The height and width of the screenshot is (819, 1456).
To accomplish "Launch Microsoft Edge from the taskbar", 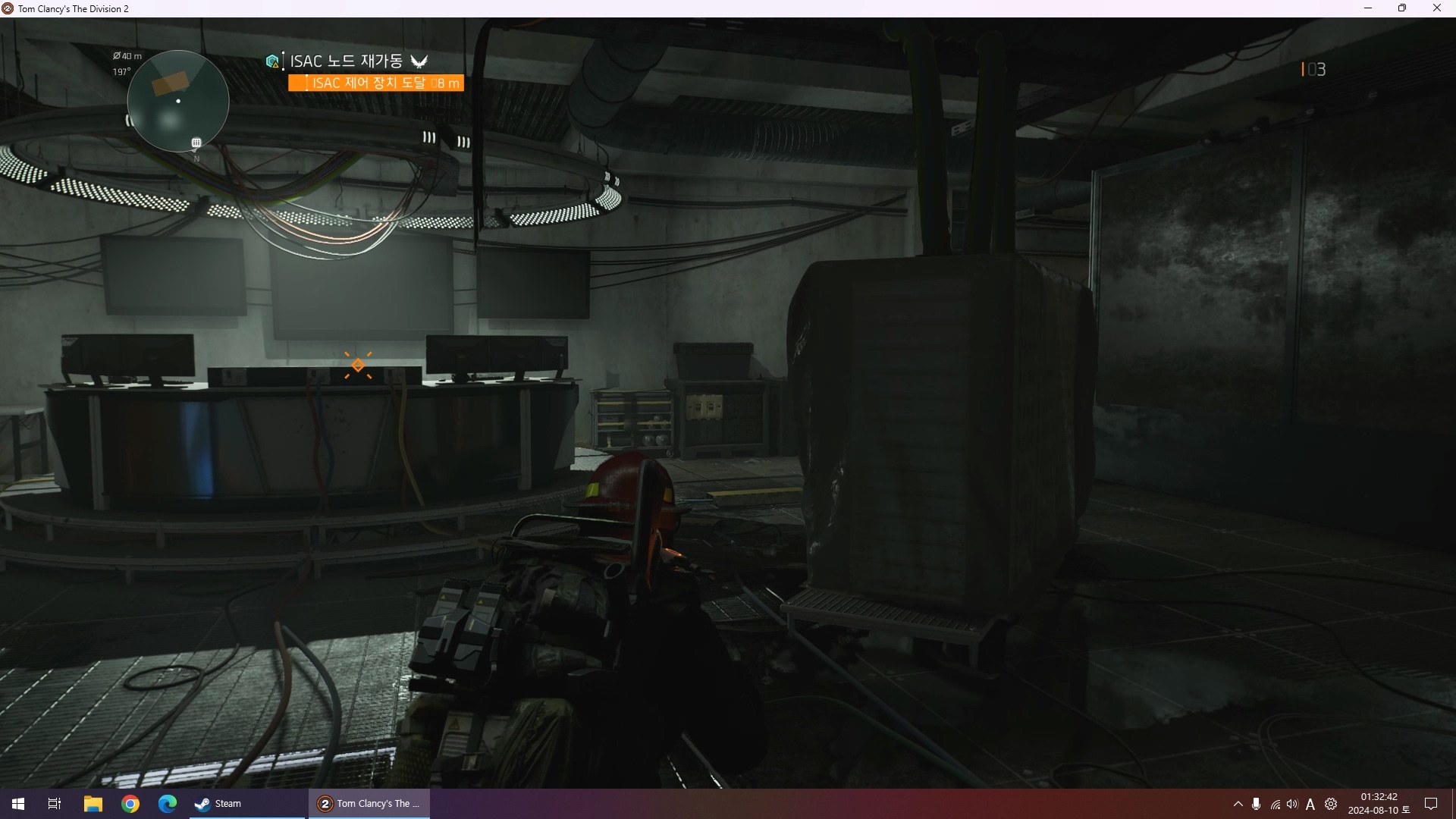I will 168,804.
